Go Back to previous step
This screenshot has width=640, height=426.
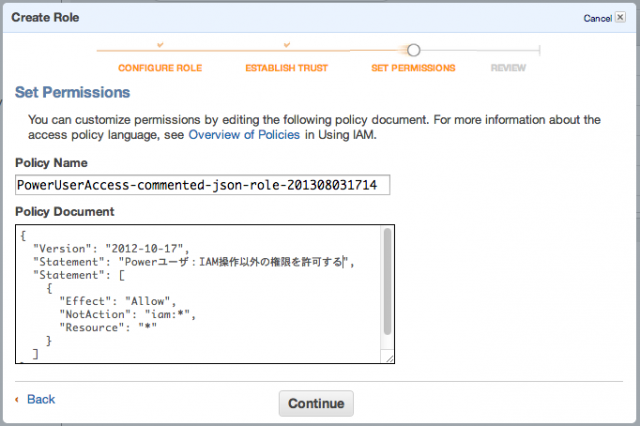coord(41,399)
